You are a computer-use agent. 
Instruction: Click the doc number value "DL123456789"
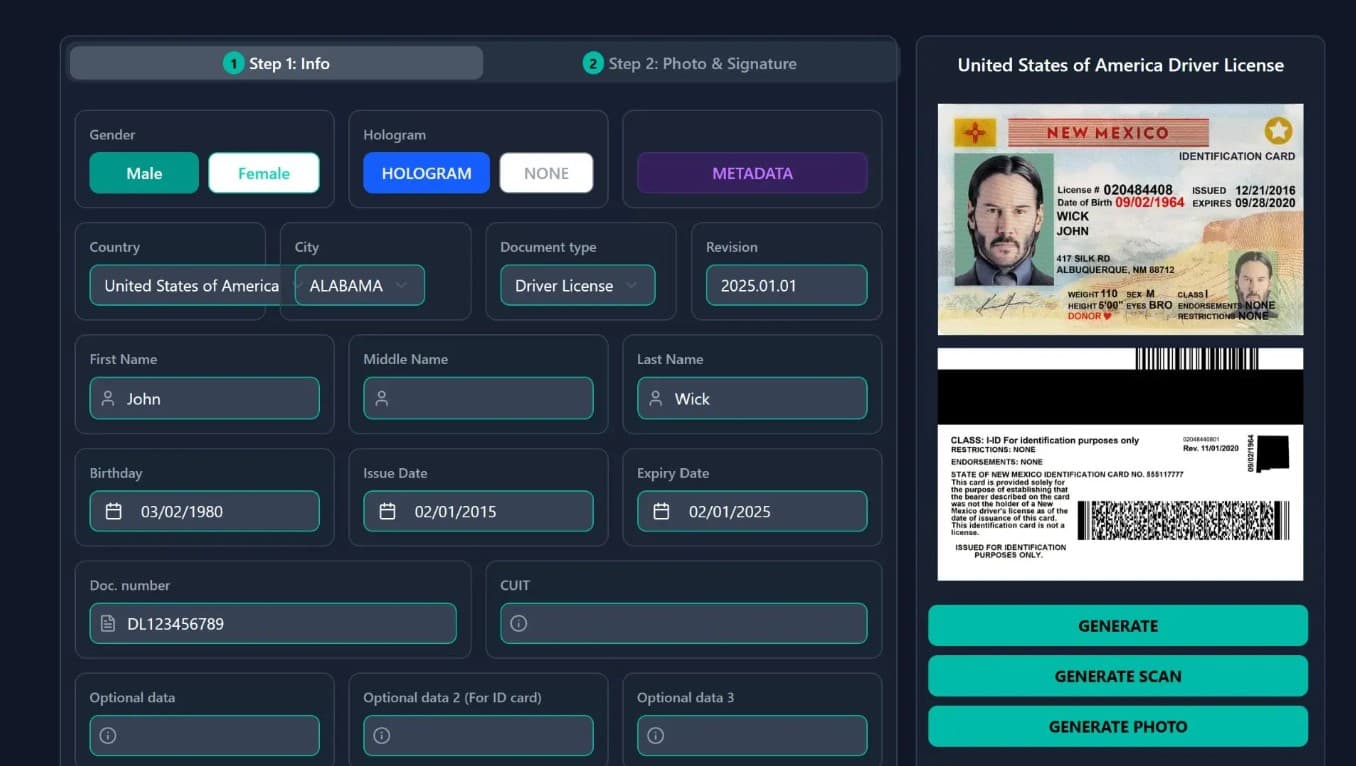(175, 624)
